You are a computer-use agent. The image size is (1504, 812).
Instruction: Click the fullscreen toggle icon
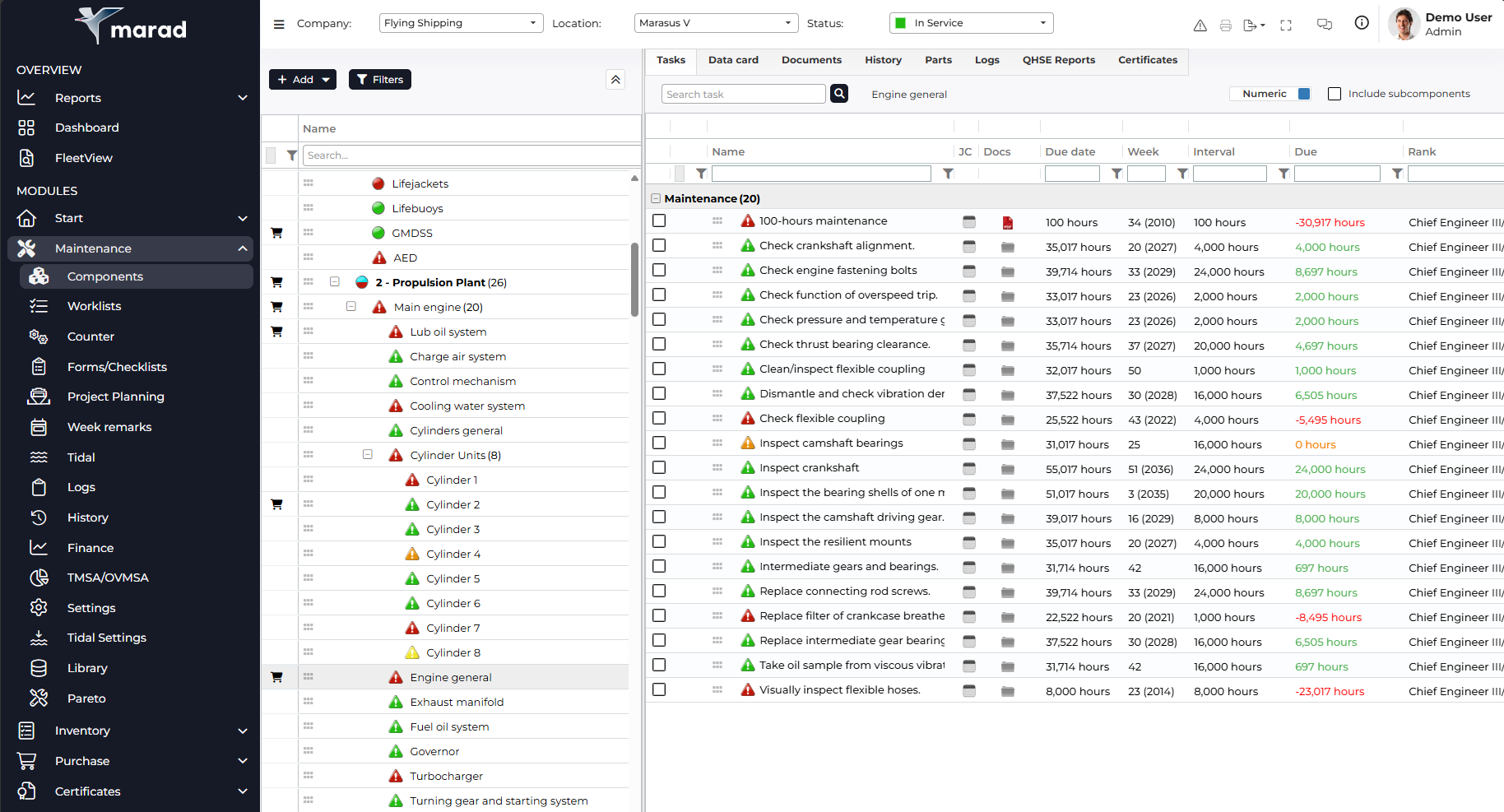(x=1286, y=26)
